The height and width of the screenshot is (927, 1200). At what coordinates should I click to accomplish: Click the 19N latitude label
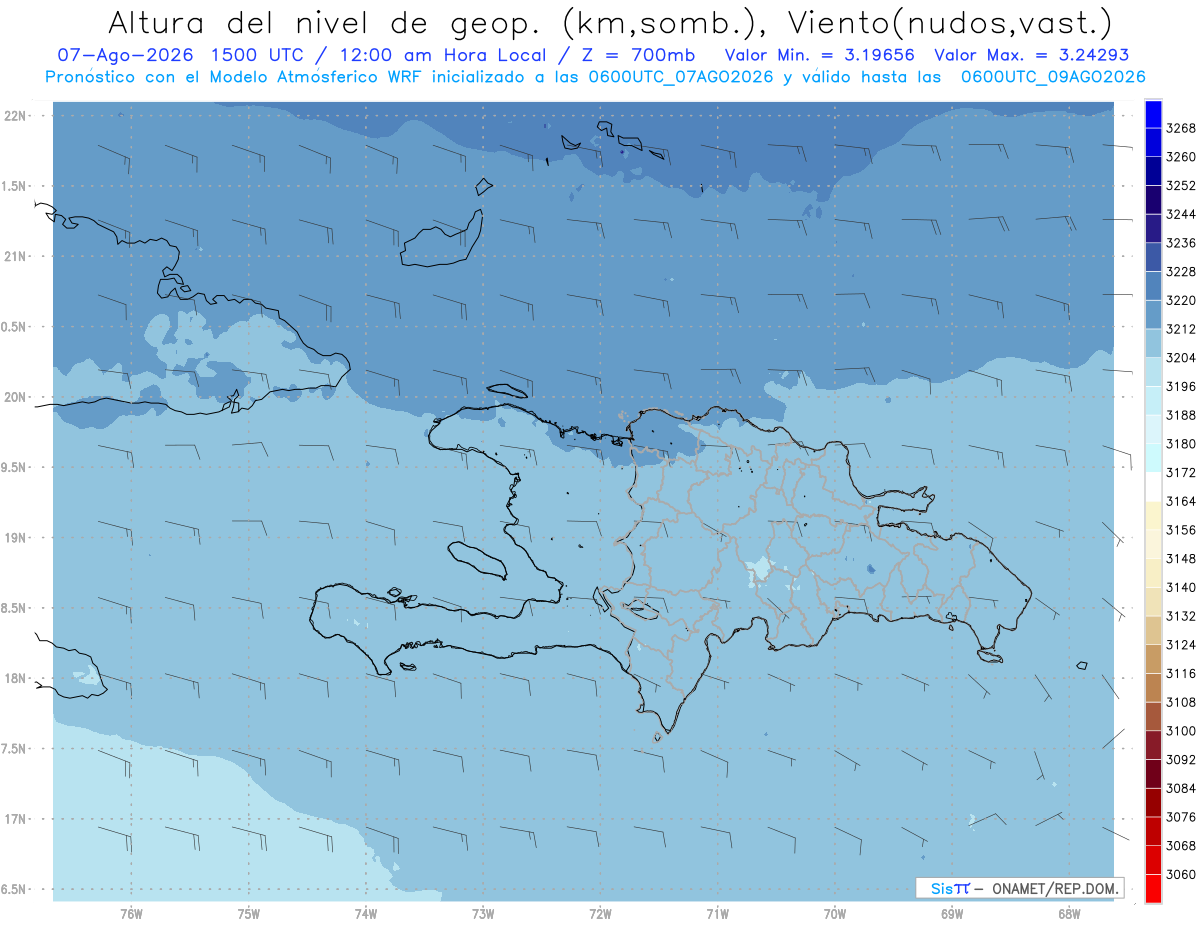[17, 538]
